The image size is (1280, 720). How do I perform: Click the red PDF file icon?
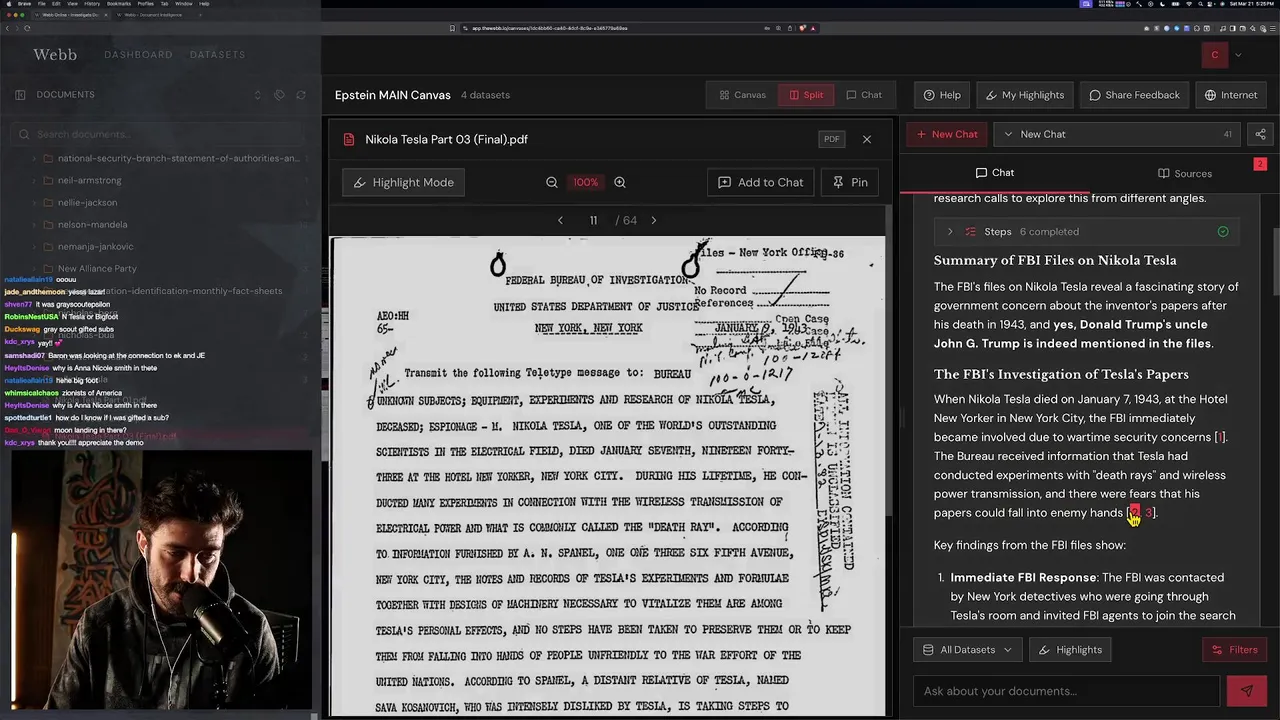(x=349, y=139)
